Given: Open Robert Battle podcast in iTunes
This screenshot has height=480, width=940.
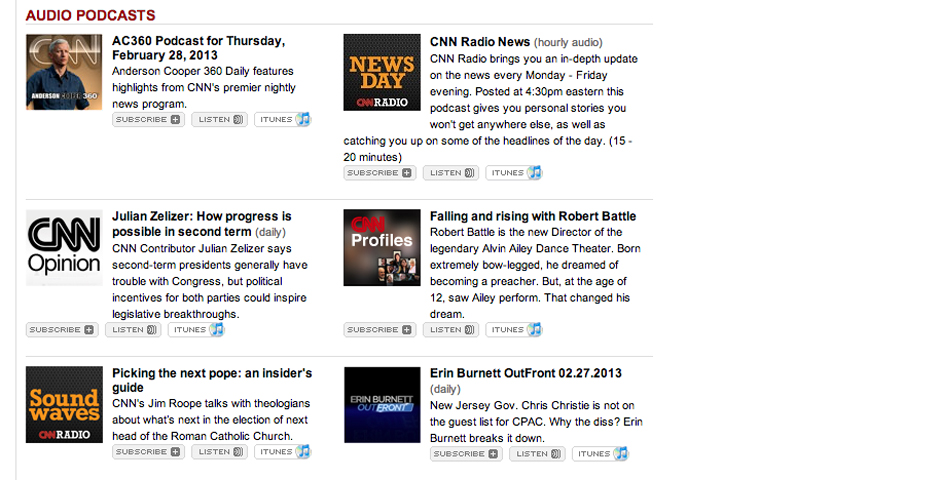Looking at the screenshot, I should coord(514,330).
